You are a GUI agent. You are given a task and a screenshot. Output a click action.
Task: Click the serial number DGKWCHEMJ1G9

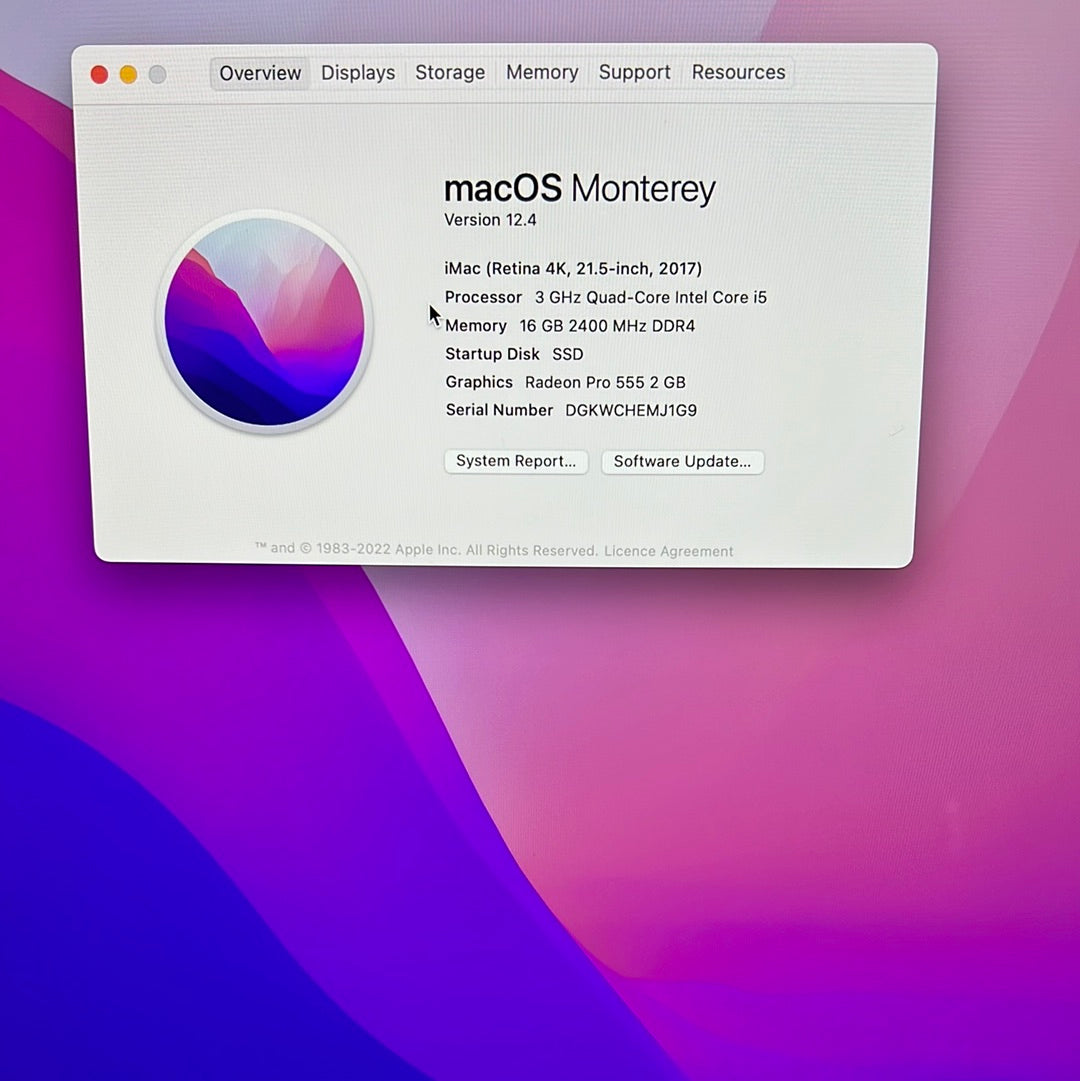(x=631, y=410)
